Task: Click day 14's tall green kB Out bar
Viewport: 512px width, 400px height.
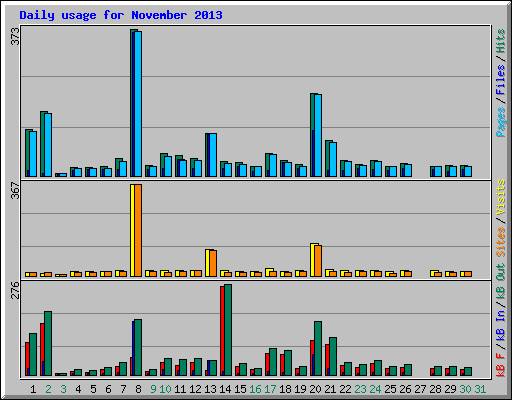Action: pos(228,330)
